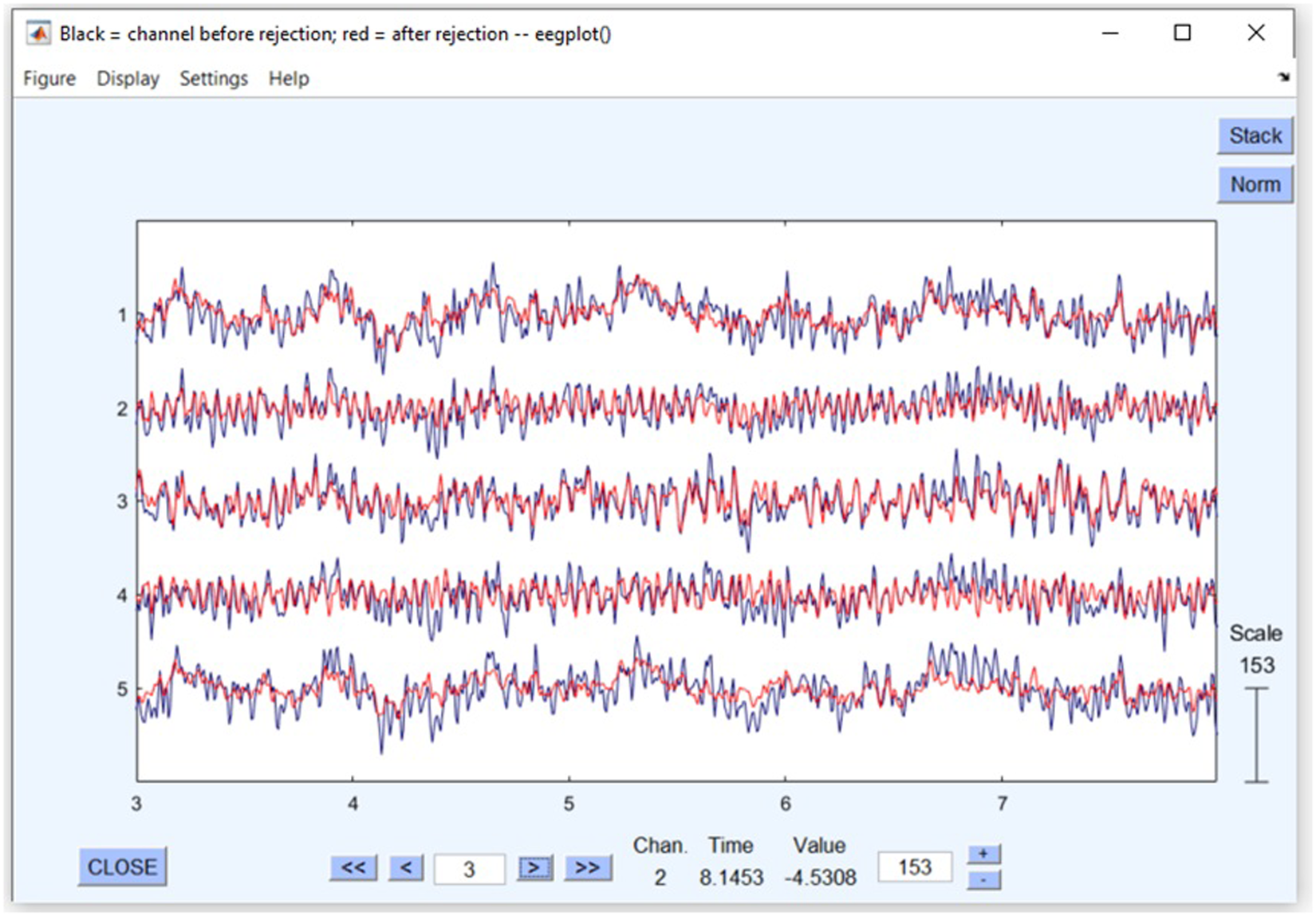Minimize the eegplot window
This screenshot has width=1316, height=916.
pos(1110,33)
